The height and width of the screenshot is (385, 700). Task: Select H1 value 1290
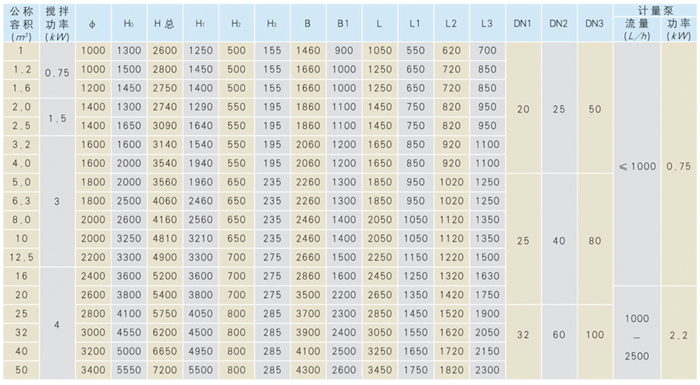(200, 107)
